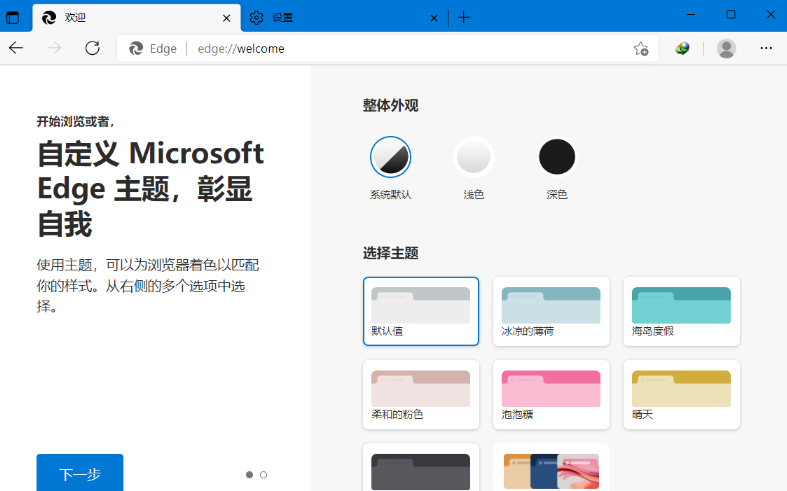The image size is (787, 491).
Task: Click the 下一步 button
Action: point(80,473)
